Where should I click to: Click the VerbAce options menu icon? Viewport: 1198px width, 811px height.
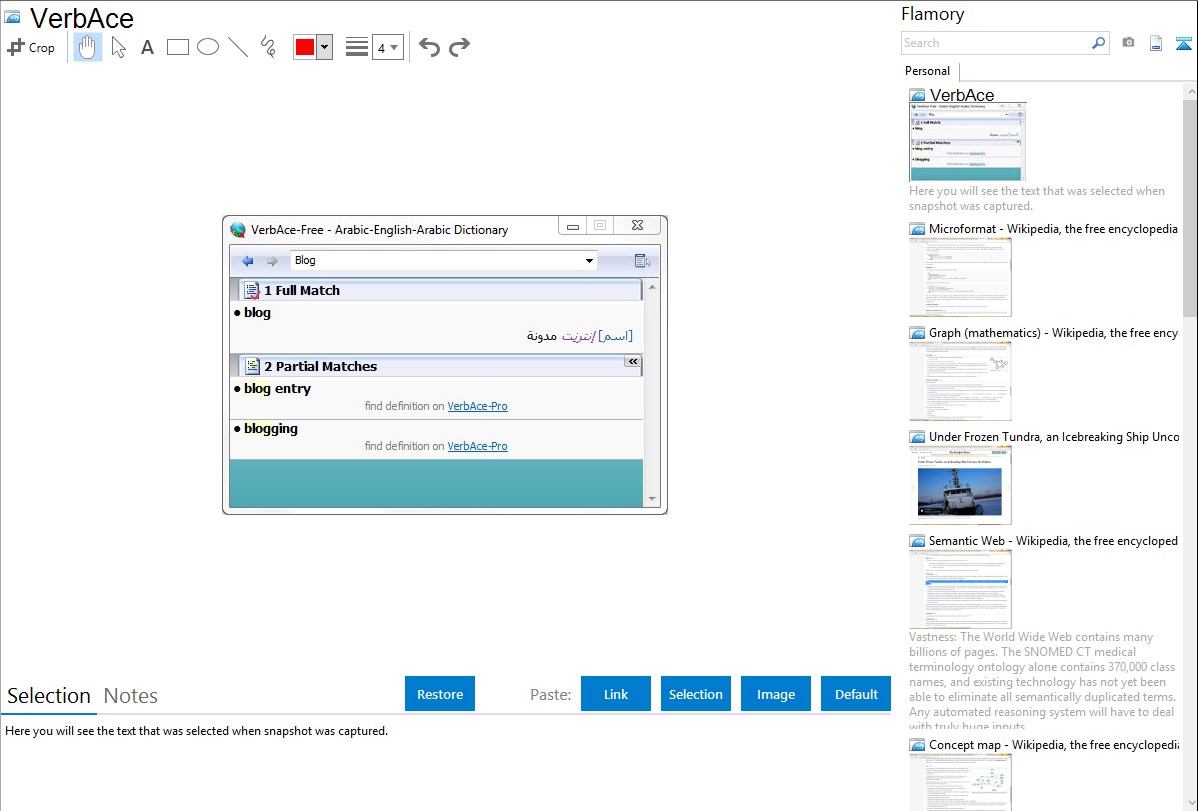[642, 261]
